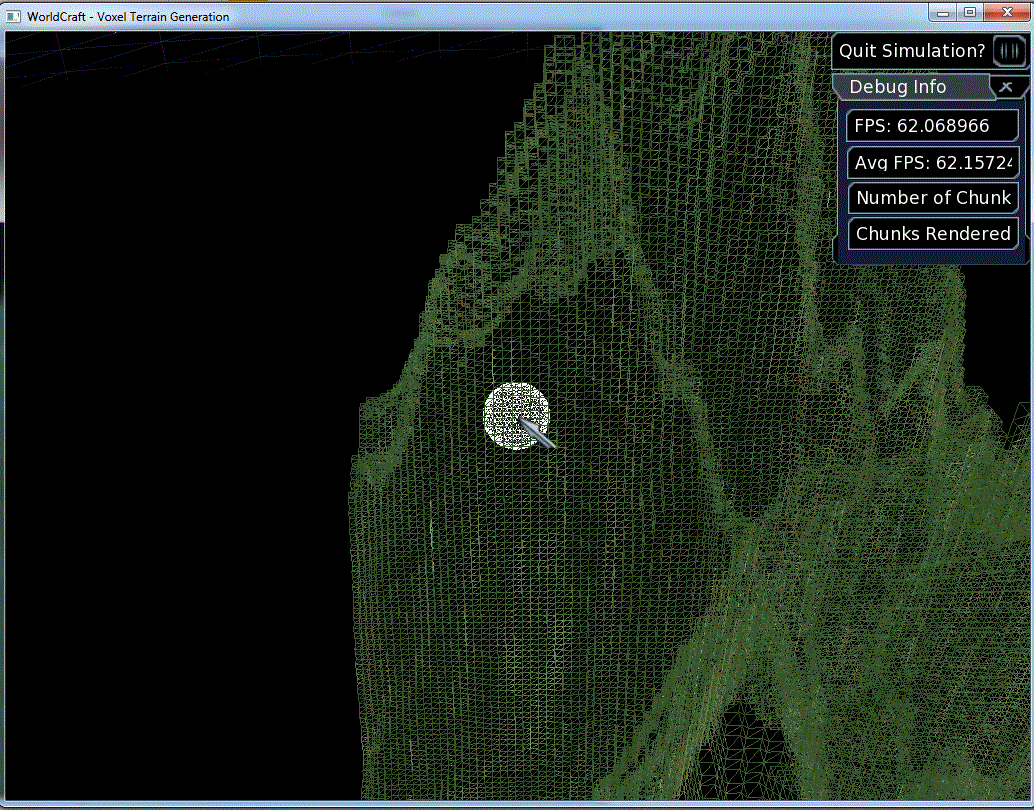Toggle the Chunks Rendered display
Viewport: 1034px width, 810px height.
932,233
